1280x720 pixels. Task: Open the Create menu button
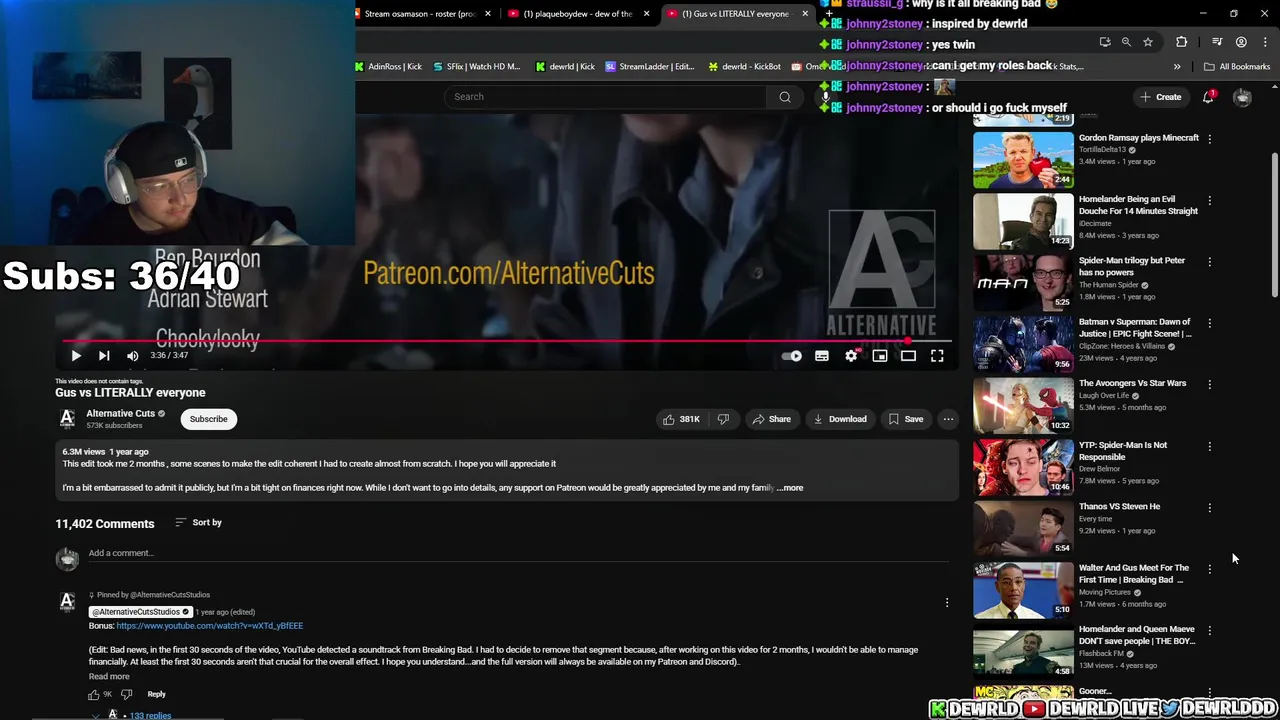coord(1161,97)
